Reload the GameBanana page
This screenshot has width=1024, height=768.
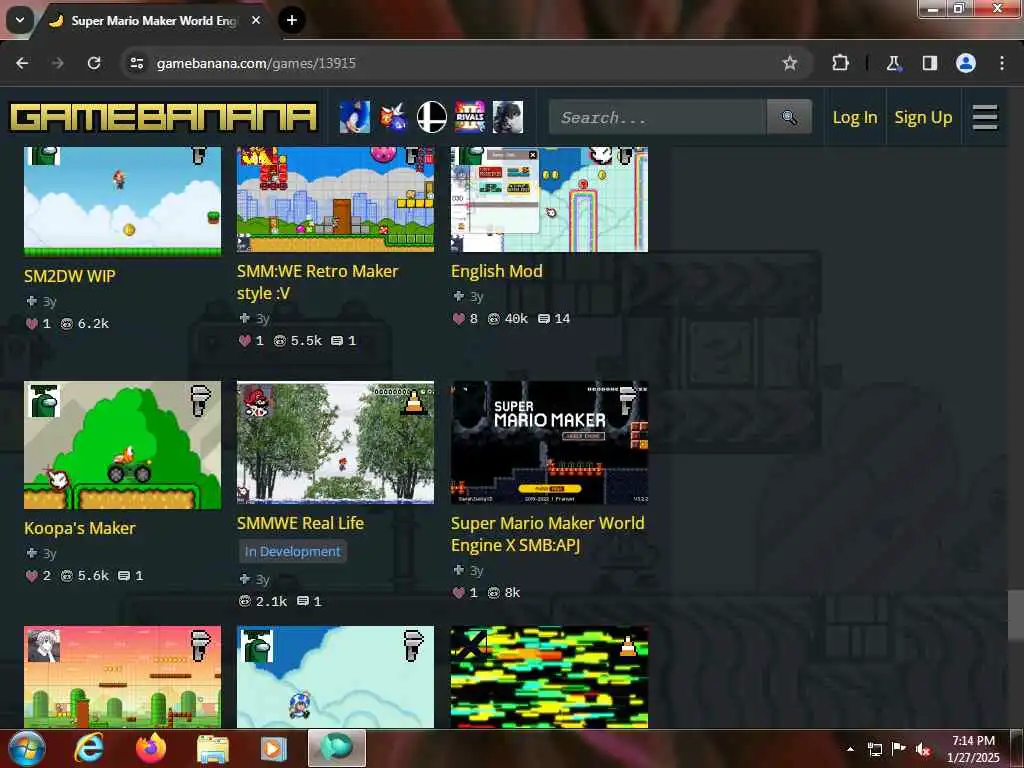click(x=94, y=63)
